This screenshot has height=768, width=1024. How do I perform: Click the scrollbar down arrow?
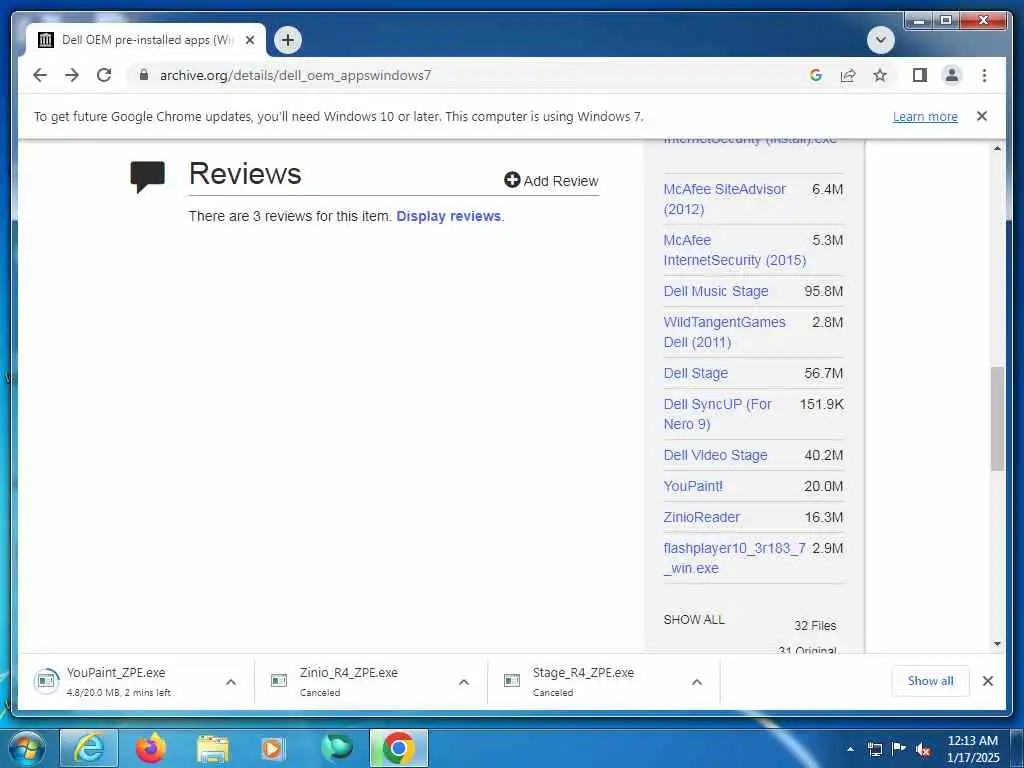click(997, 644)
